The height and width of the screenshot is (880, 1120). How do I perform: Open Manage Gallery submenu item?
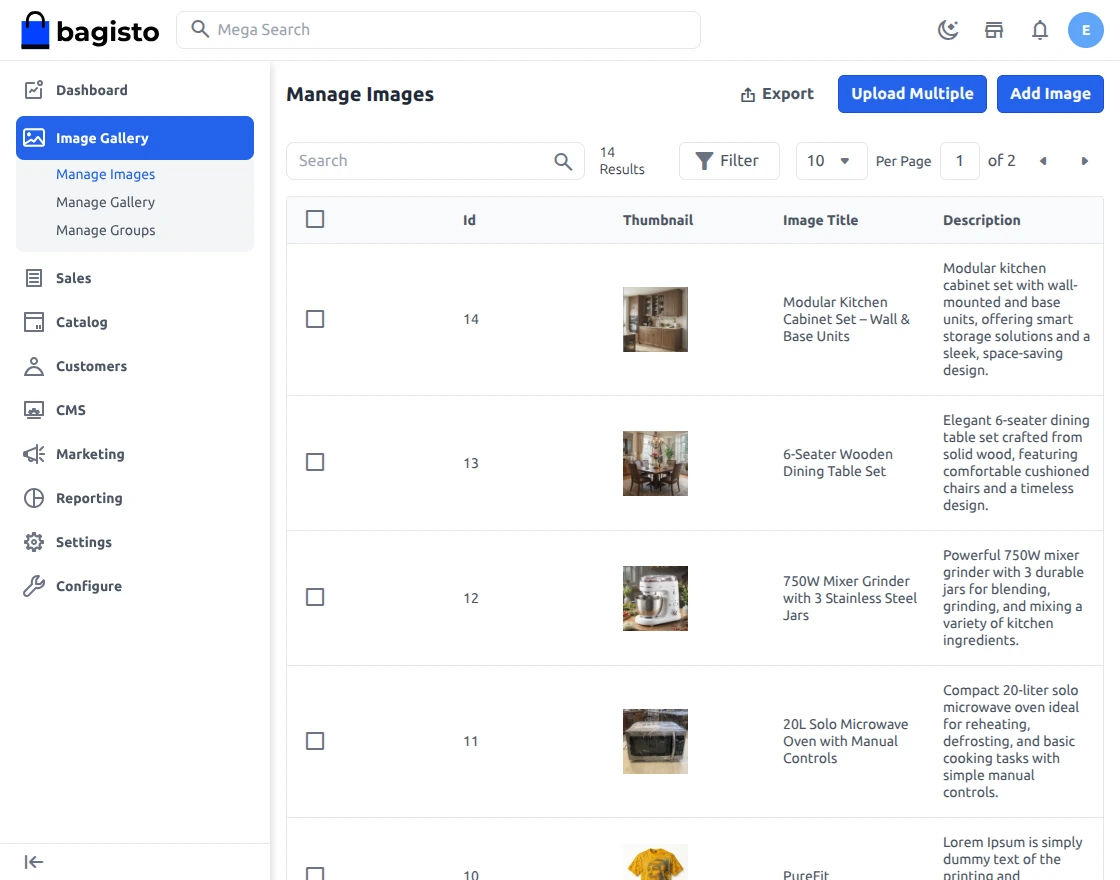pyautogui.click(x=105, y=202)
